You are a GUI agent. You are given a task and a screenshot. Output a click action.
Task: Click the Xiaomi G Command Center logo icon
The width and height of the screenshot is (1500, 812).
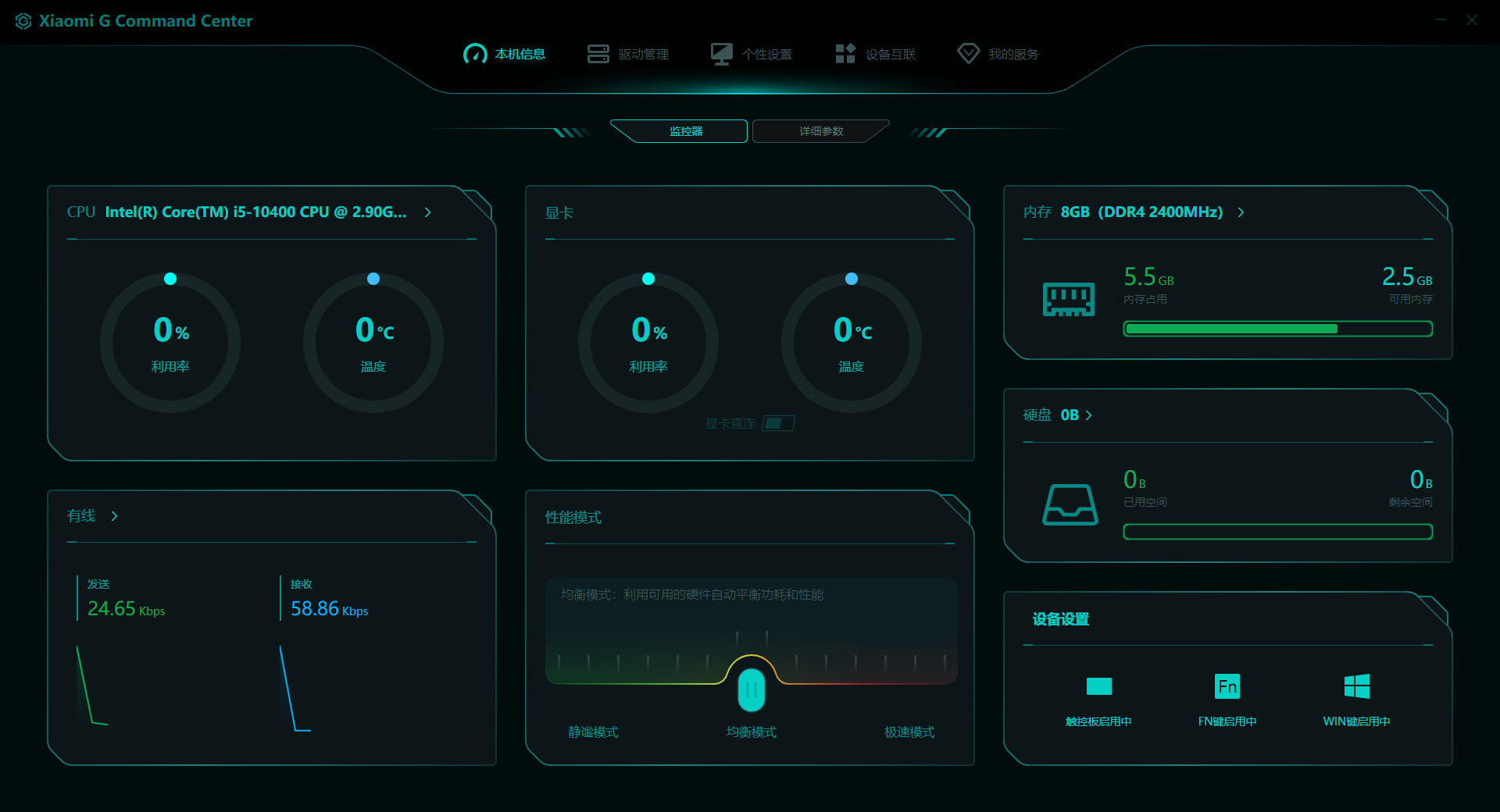pos(23,21)
